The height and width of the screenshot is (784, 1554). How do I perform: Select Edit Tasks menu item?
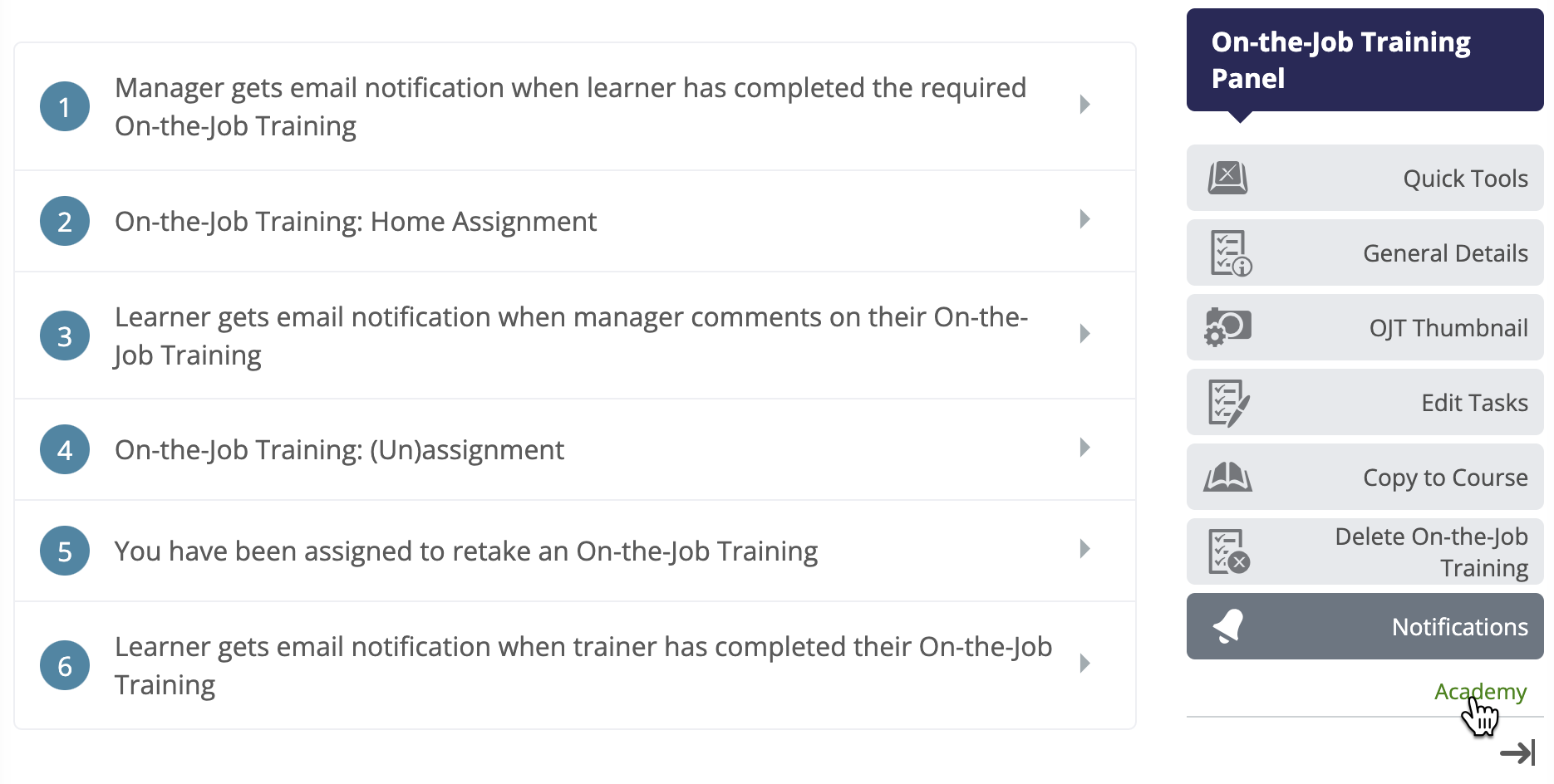point(1365,402)
